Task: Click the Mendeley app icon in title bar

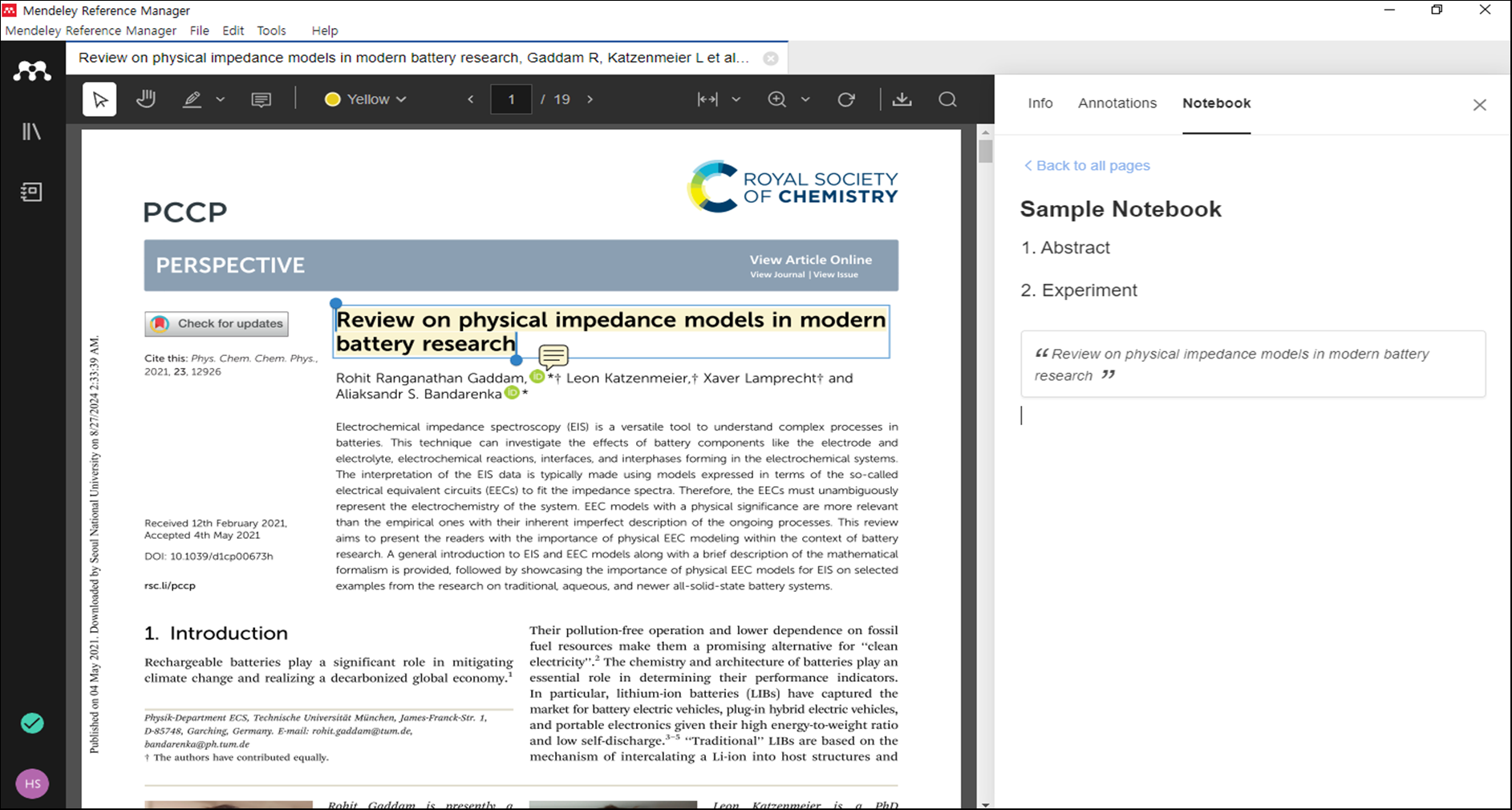Action: (x=10, y=10)
